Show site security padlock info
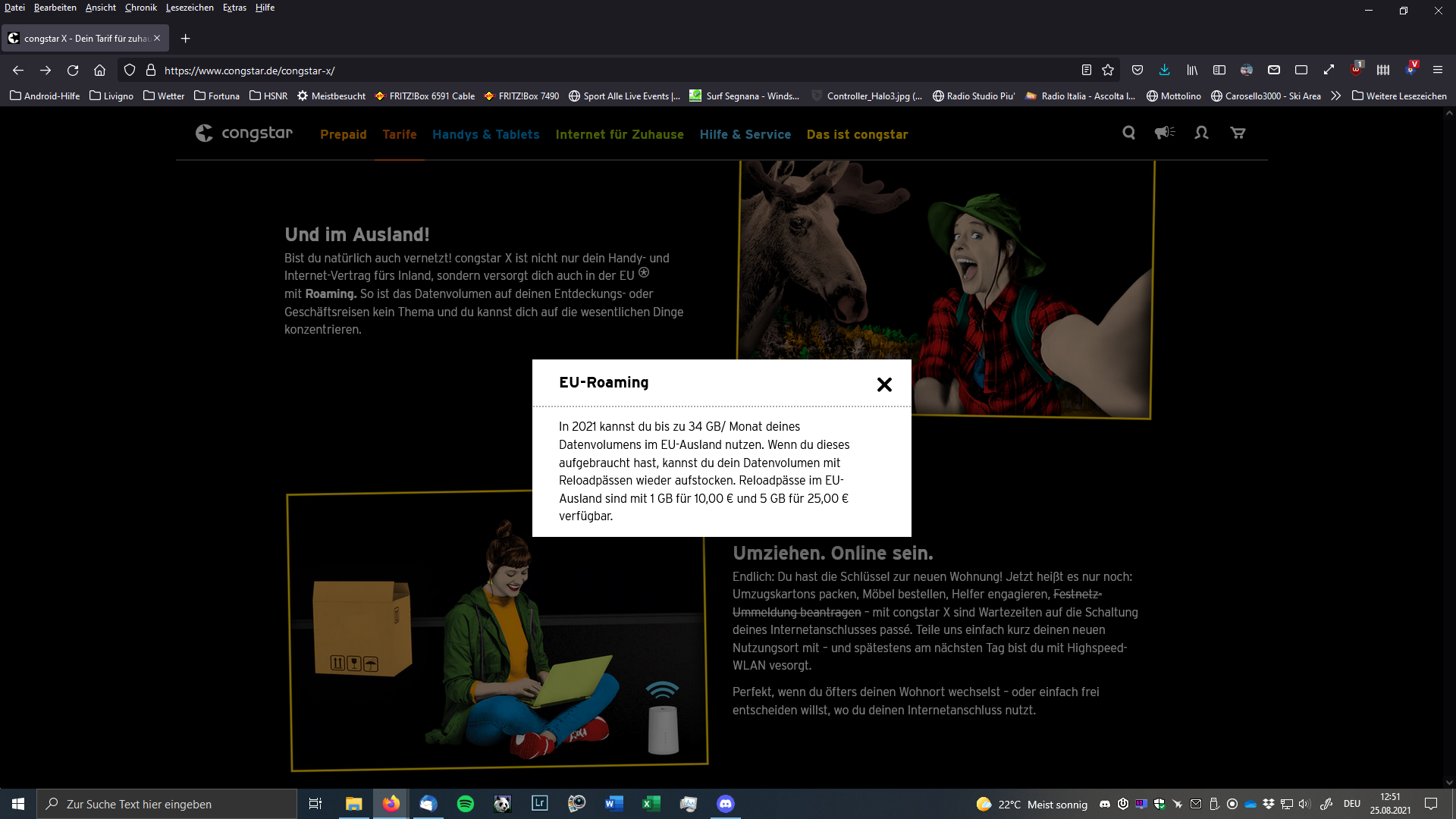The width and height of the screenshot is (1456, 819). [x=151, y=70]
